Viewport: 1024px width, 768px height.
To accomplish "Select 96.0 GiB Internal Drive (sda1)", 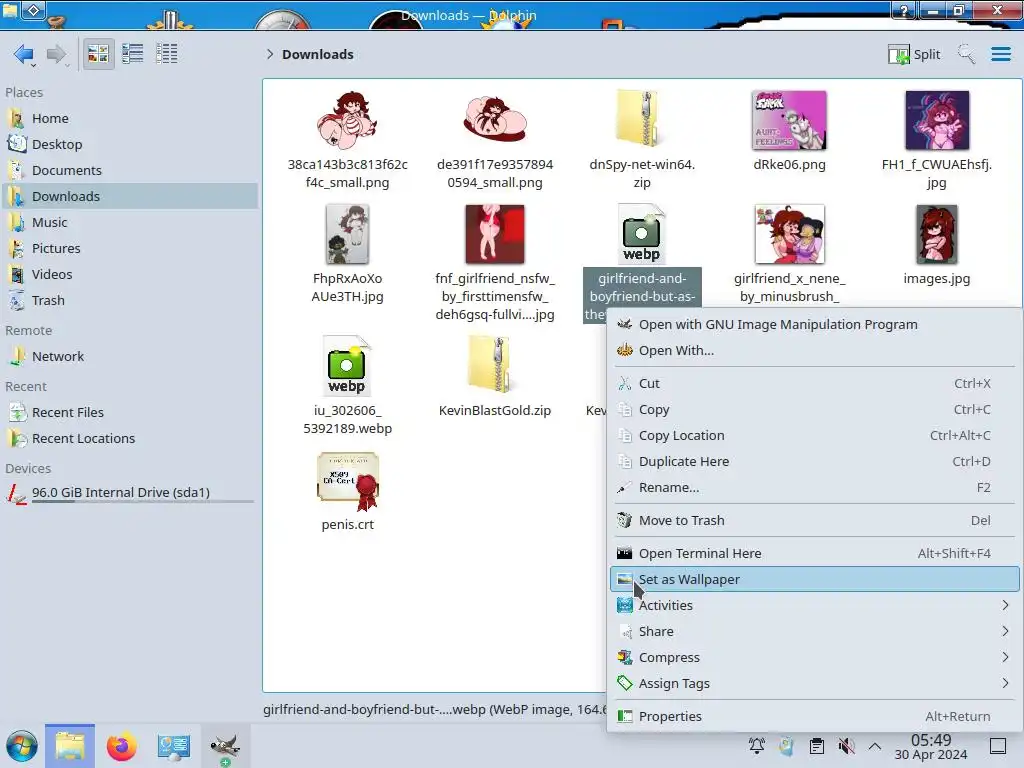I will (130, 493).
